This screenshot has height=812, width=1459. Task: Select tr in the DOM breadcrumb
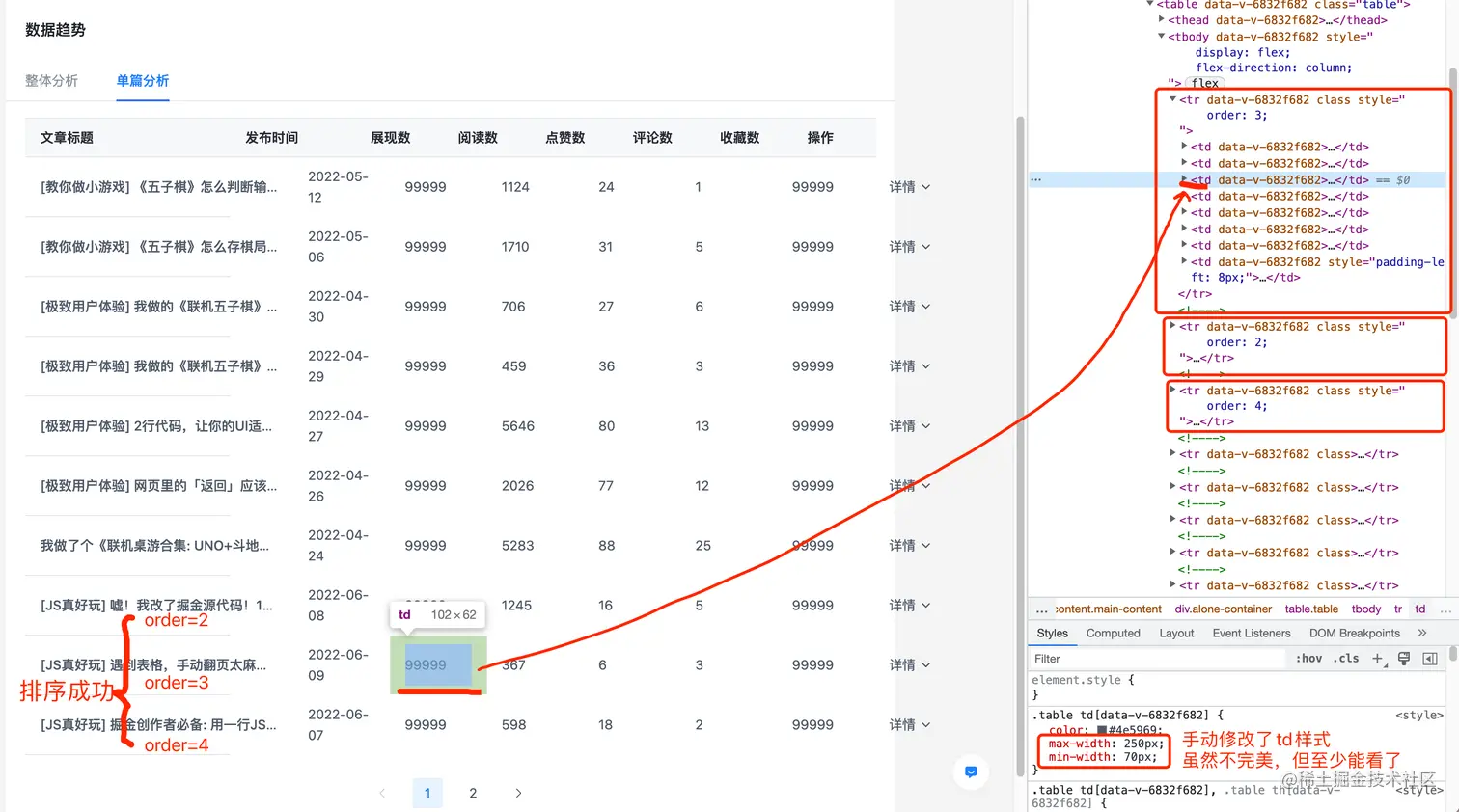coord(1398,609)
